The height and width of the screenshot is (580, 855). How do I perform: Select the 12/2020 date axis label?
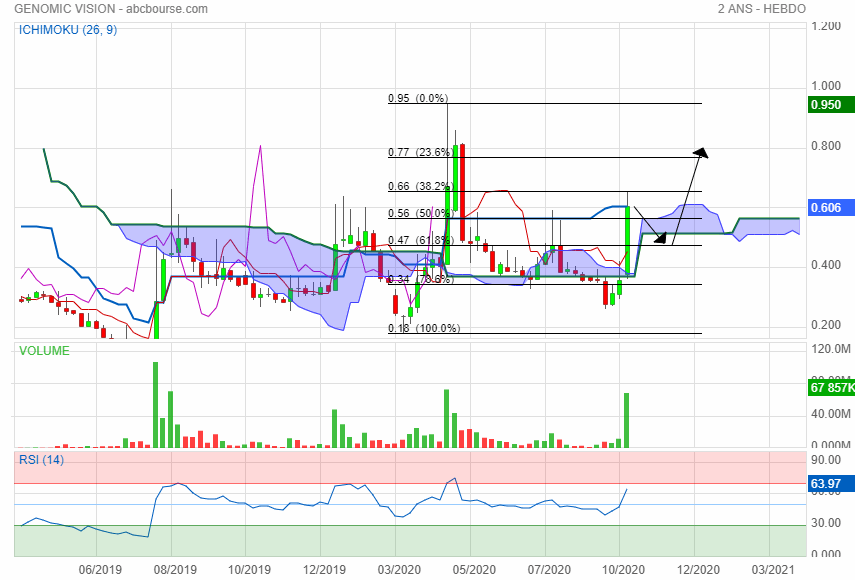[x=699, y=570]
